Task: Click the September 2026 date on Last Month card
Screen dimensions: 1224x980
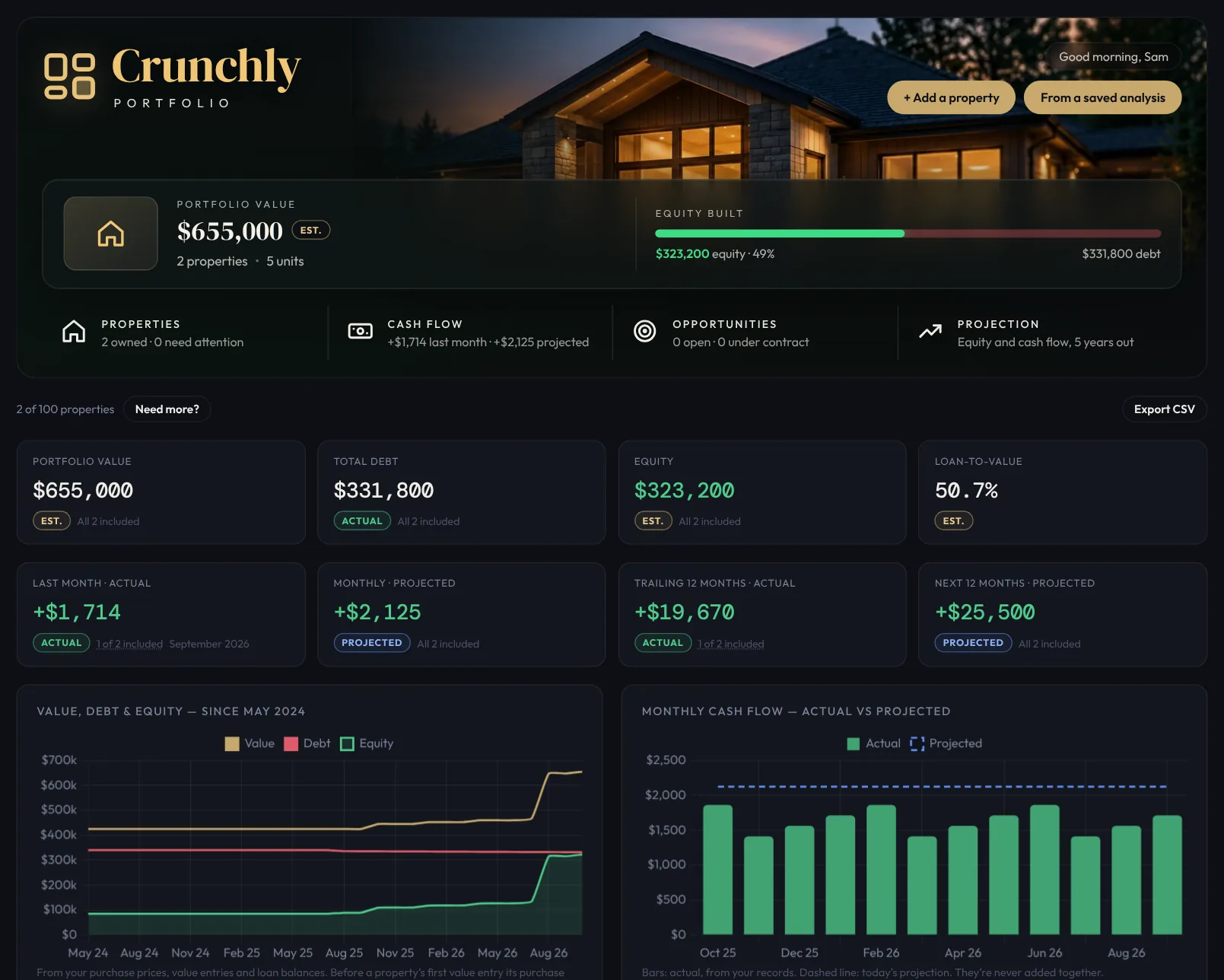Action: tap(209, 644)
